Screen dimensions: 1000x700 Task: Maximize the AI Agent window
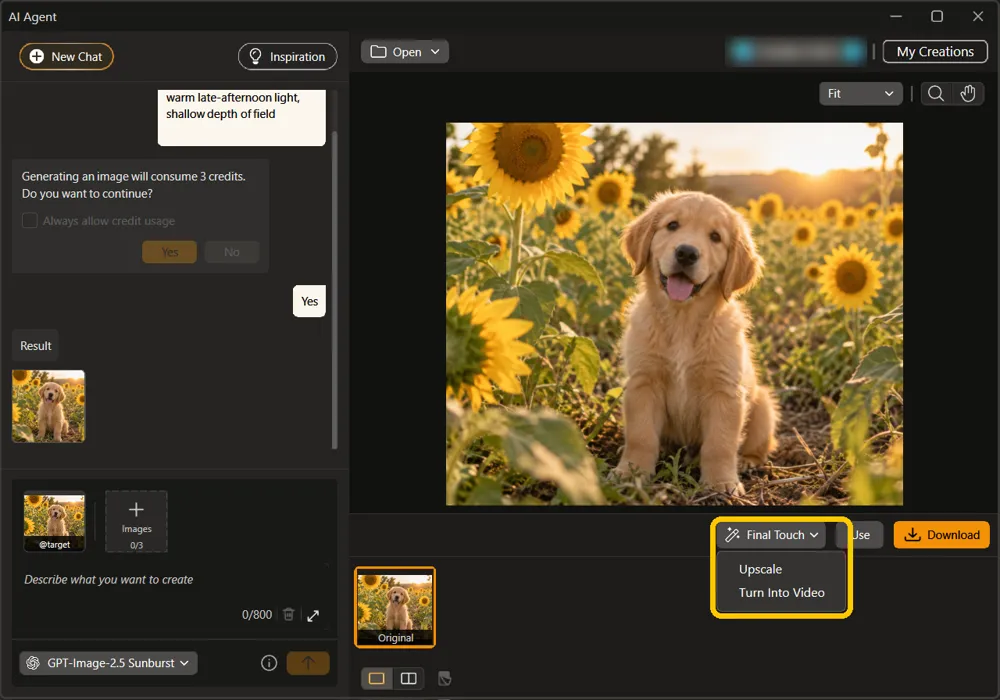point(937,16)
